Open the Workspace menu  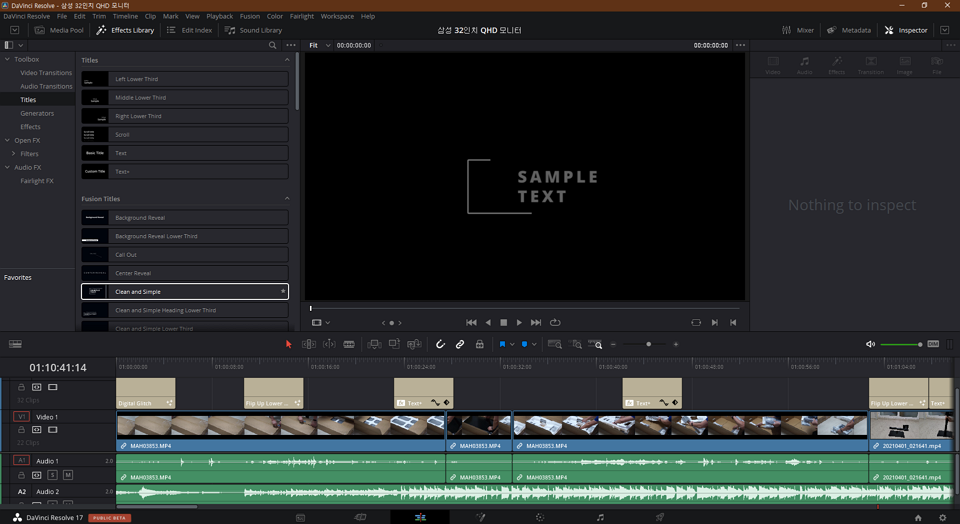[337, 16]
